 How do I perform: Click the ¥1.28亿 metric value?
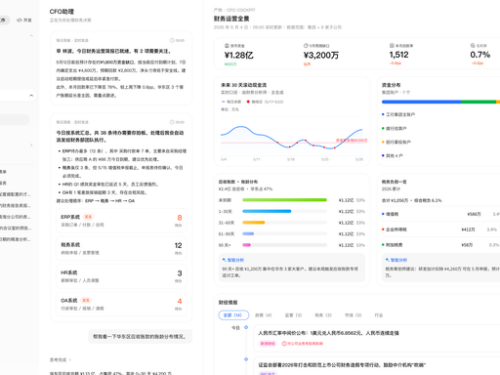coord(239,55)
